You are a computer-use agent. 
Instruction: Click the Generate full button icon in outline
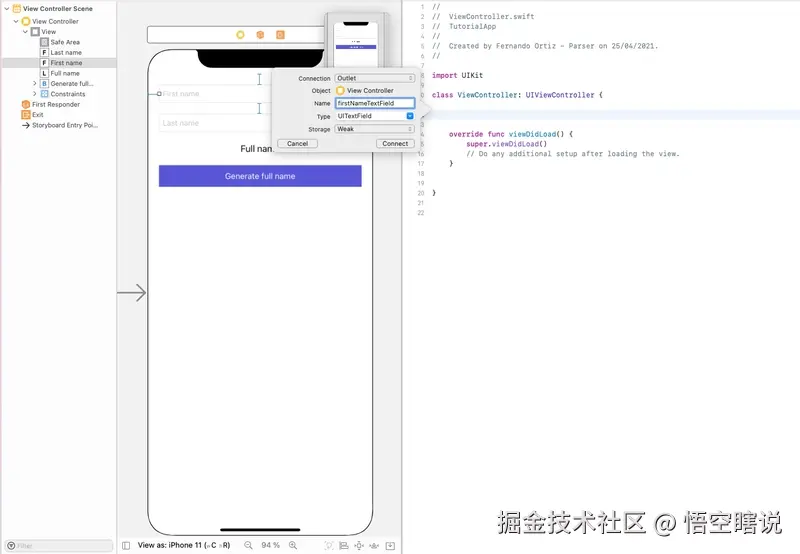[44, 83]
